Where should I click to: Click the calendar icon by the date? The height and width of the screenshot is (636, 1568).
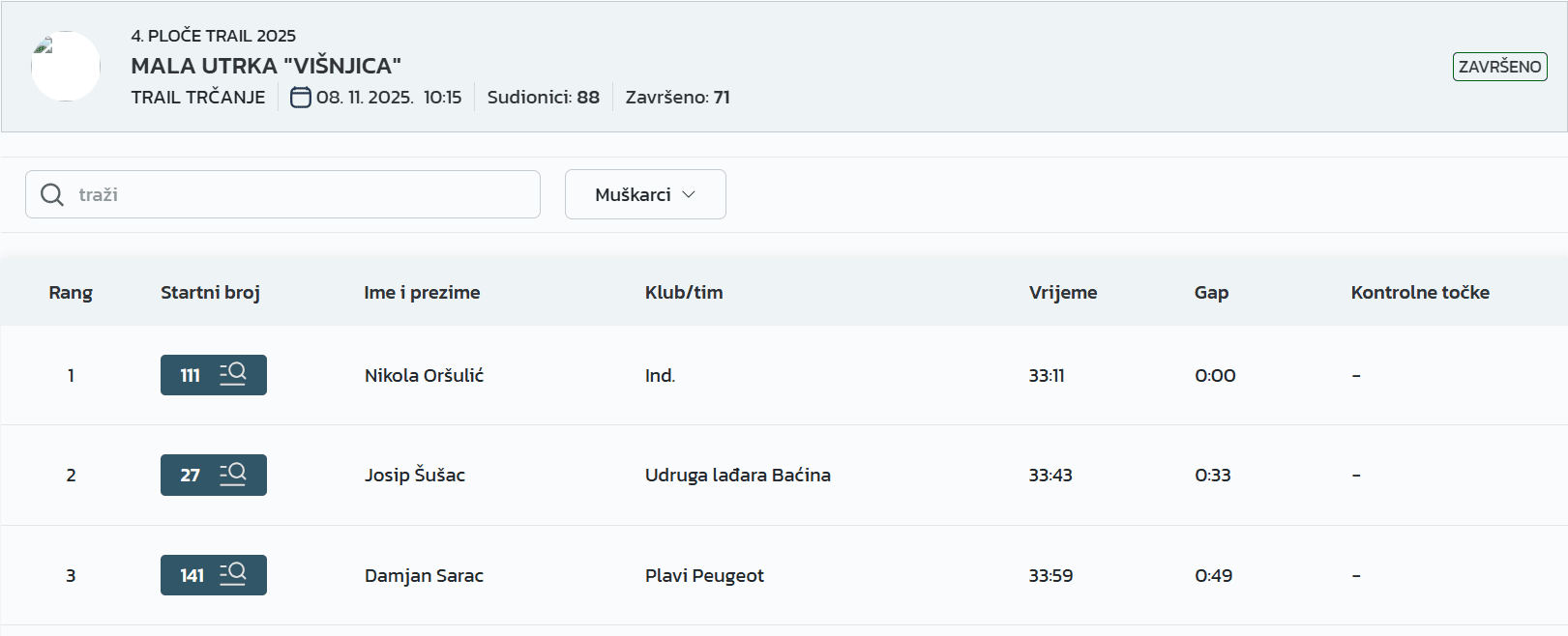point(301,97)
